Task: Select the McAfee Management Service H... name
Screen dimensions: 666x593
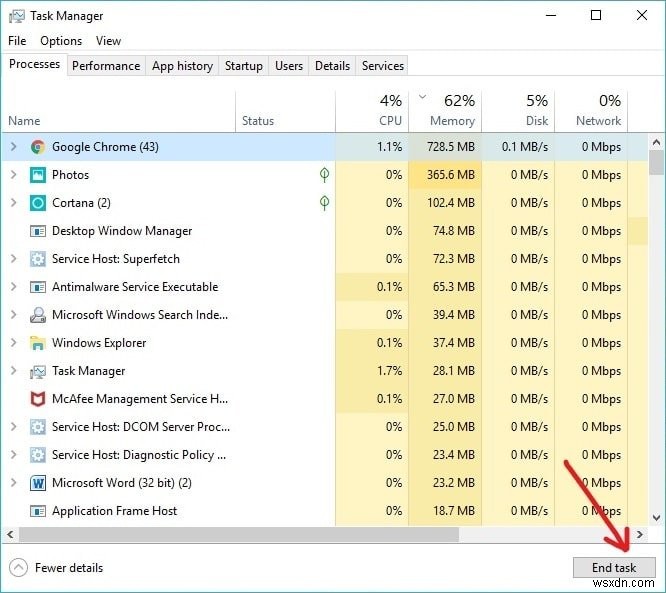Action: (140, 399)
